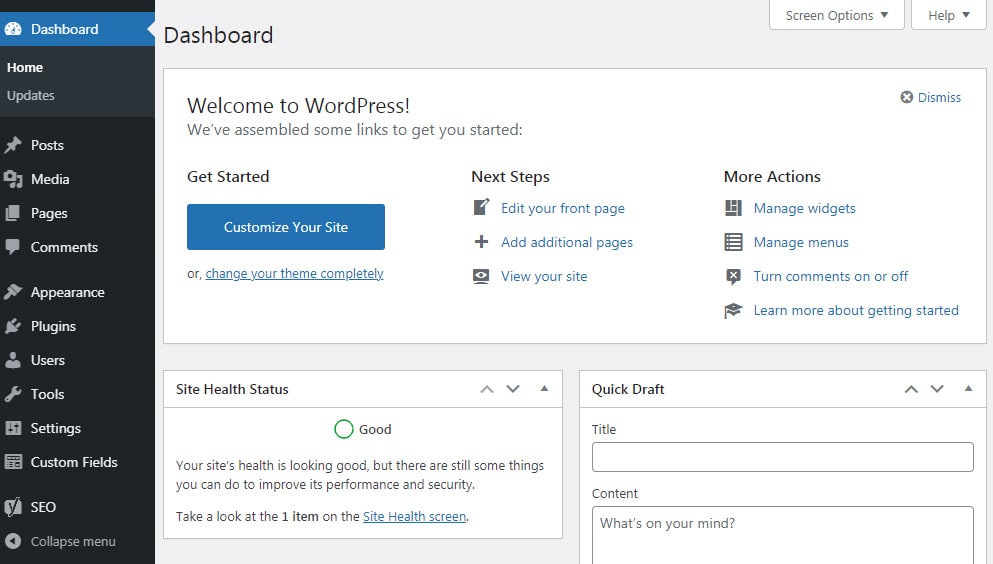Viewport: 993px width, 564px height.
Task: Click the comments on/off icon
Action: [x=733, y=277]
